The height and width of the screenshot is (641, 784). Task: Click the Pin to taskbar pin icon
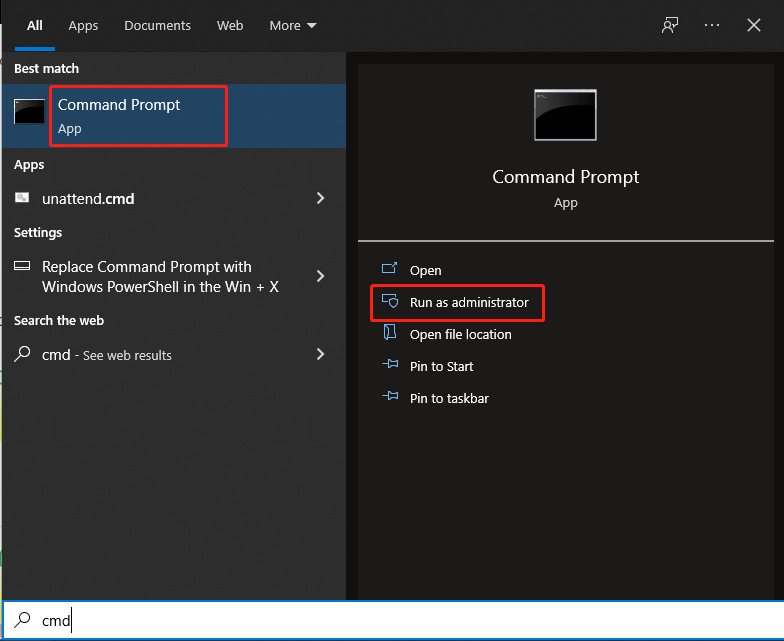pyautogui.click(x=390, y=396)
